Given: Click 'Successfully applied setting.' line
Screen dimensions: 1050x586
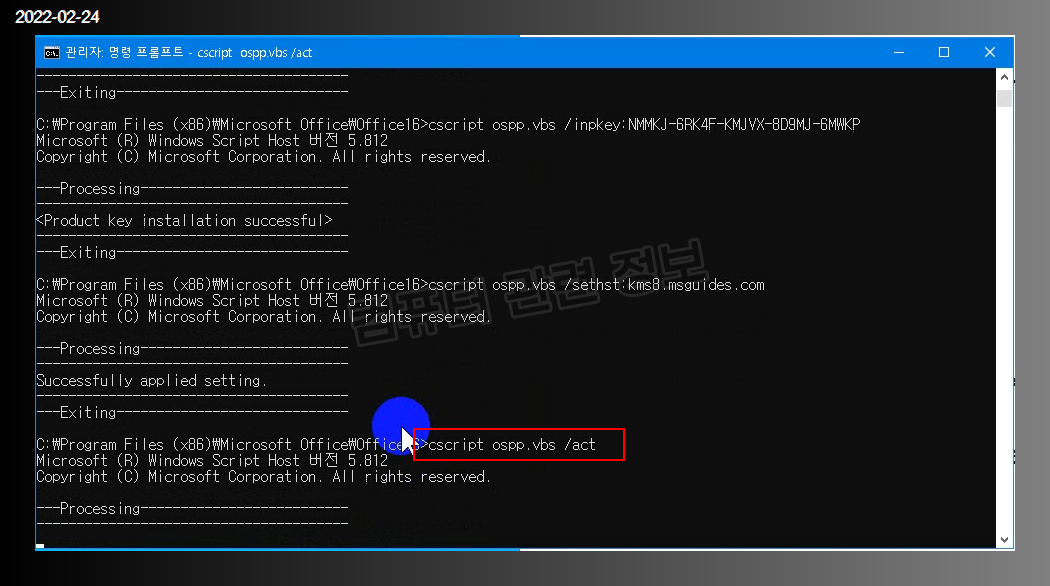Looking at the screenshot, I should 151,380.
